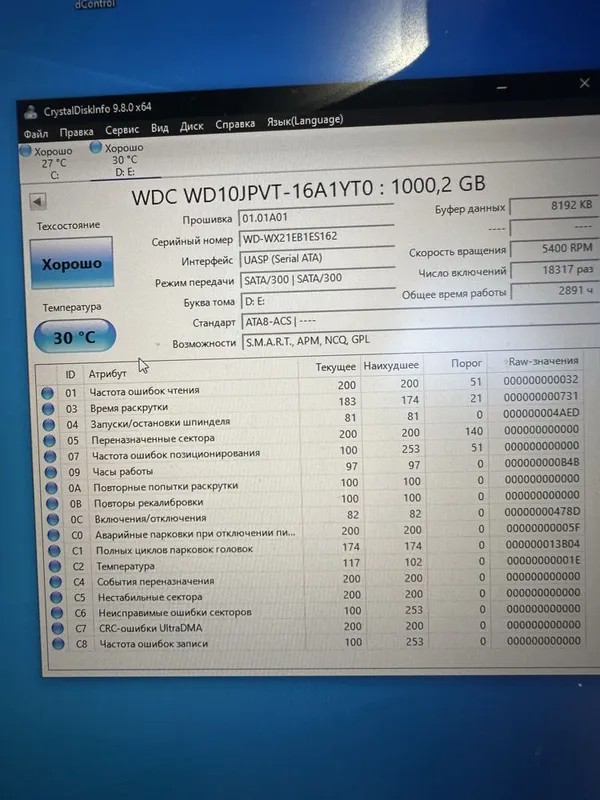Click the 30 °C temperature button

(x=75, y=337)
